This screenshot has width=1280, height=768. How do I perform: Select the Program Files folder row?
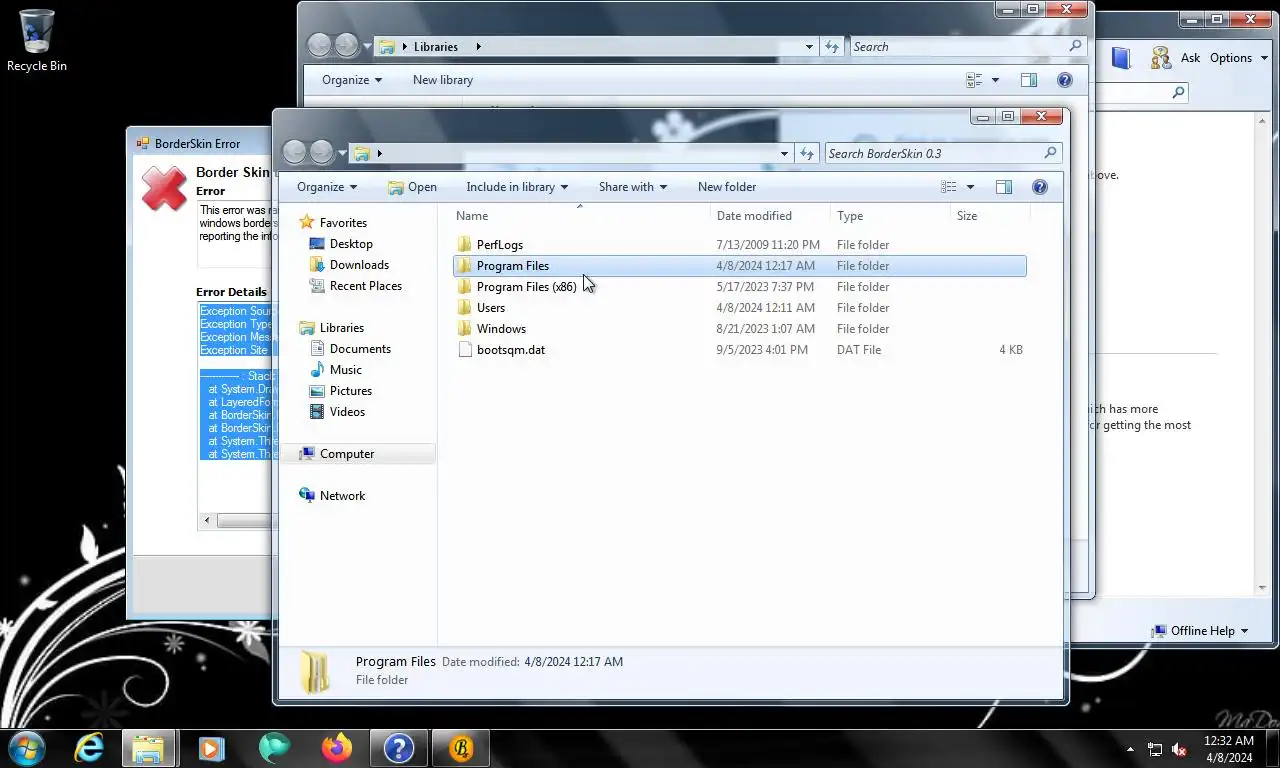tap(740, 266)
